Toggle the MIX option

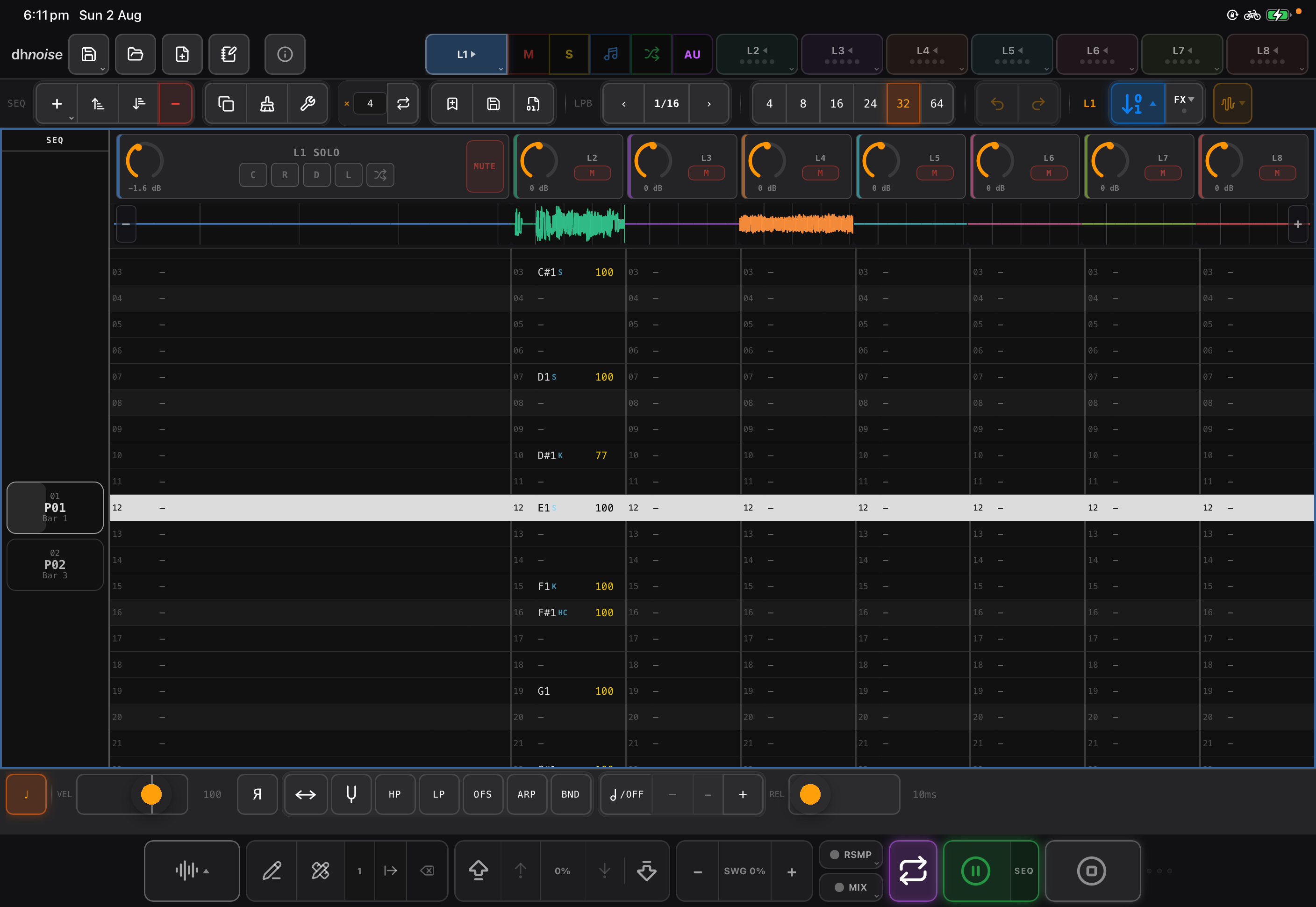(850, 886)
